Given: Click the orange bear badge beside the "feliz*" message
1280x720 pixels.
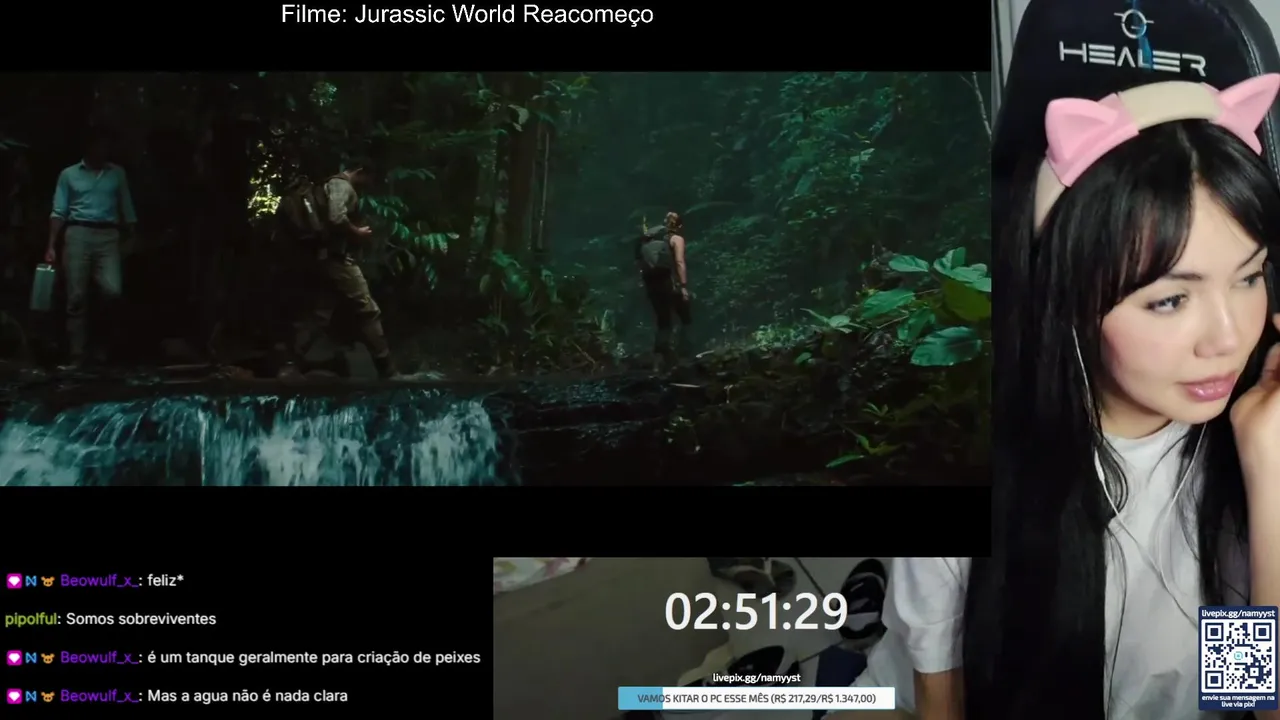Looking at the screenshot, I should tap(47, 581).
